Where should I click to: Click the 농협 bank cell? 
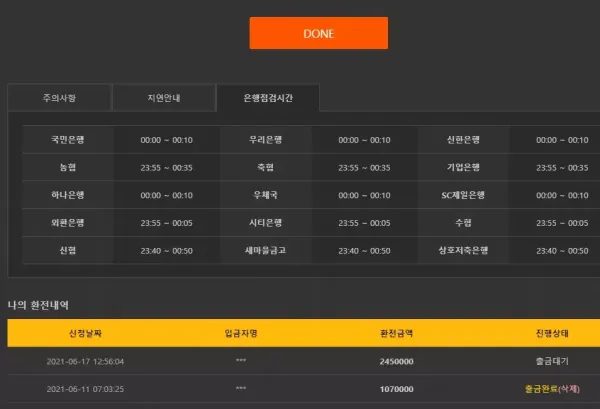click(68, 167)
